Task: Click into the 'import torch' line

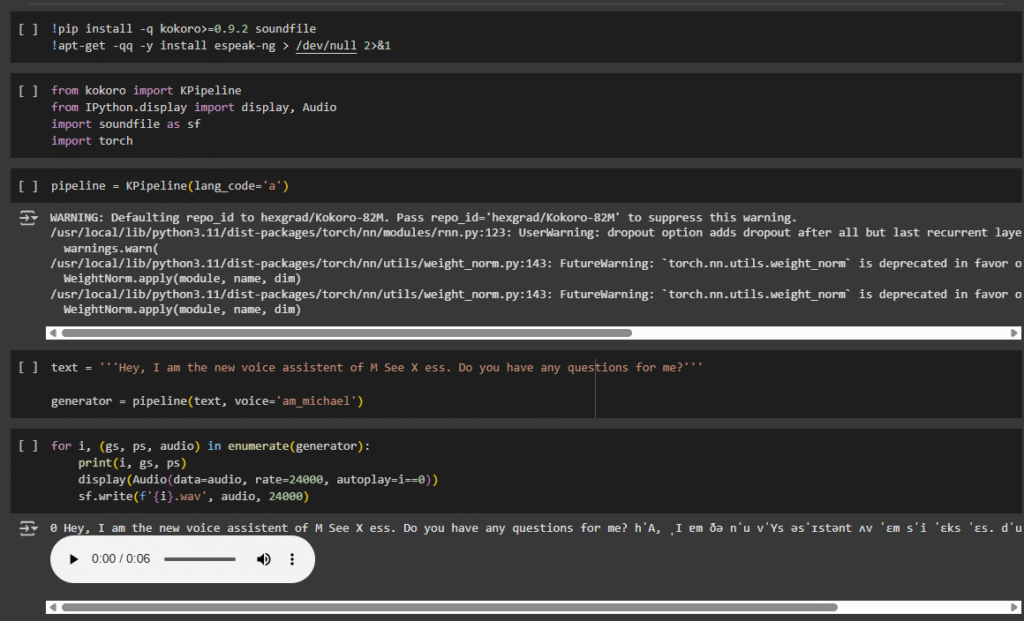Action: (x=92, y=141)
